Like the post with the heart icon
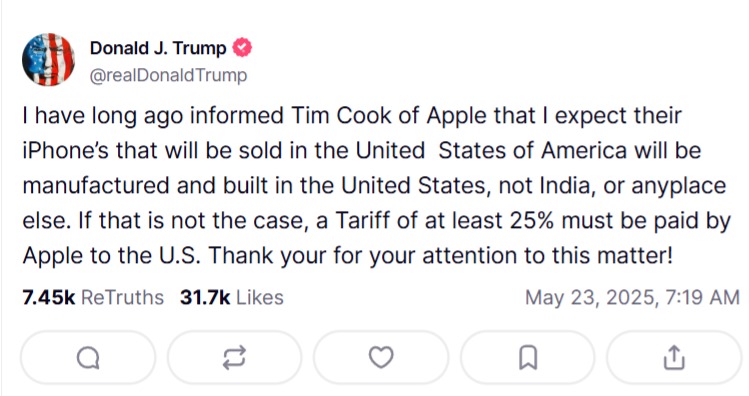The image size is (749, 396). pyautogui.click(x=381, y=358)
